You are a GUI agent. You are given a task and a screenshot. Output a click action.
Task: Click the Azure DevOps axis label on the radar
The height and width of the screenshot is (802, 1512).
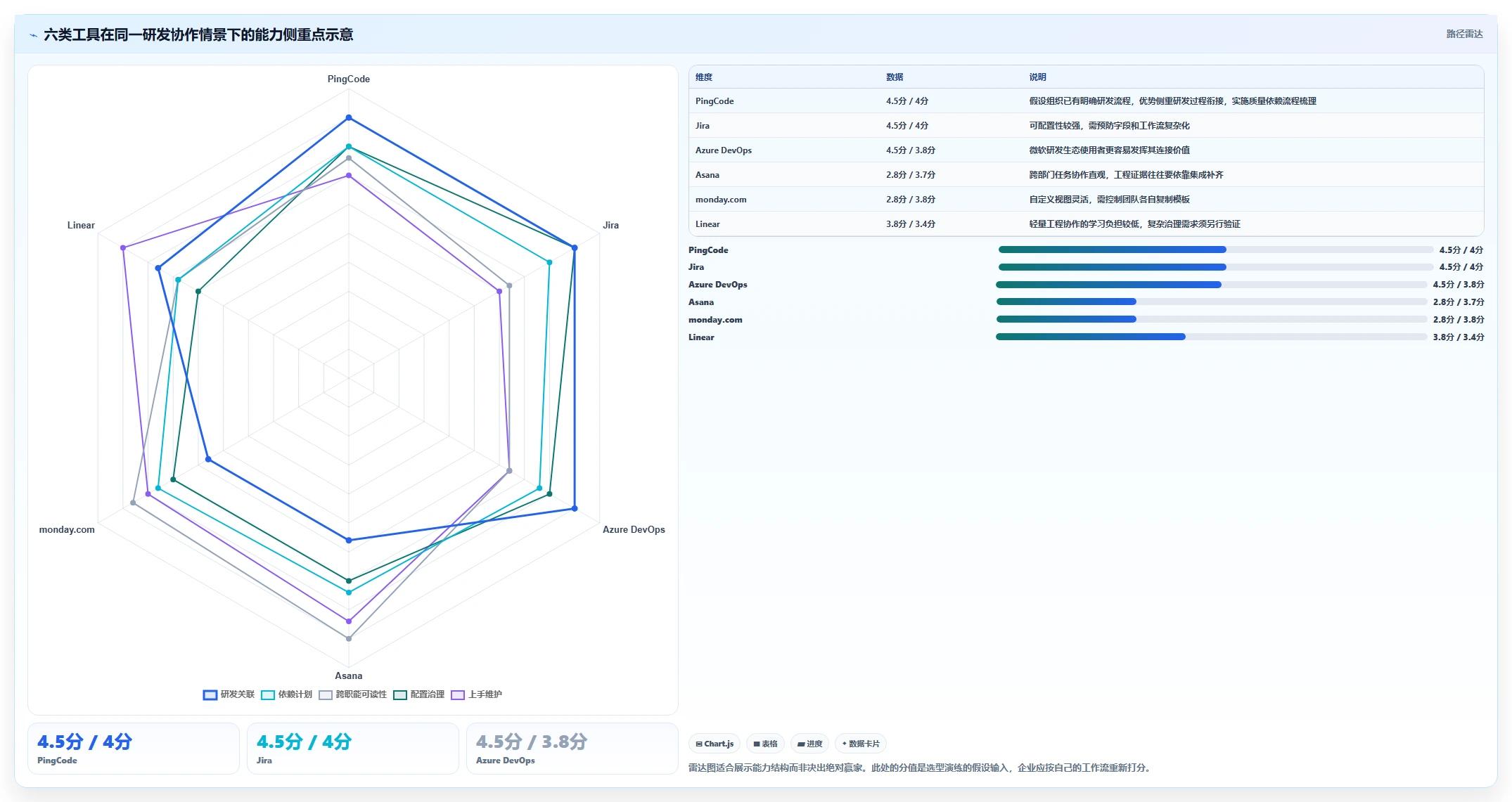click(634, 530)
